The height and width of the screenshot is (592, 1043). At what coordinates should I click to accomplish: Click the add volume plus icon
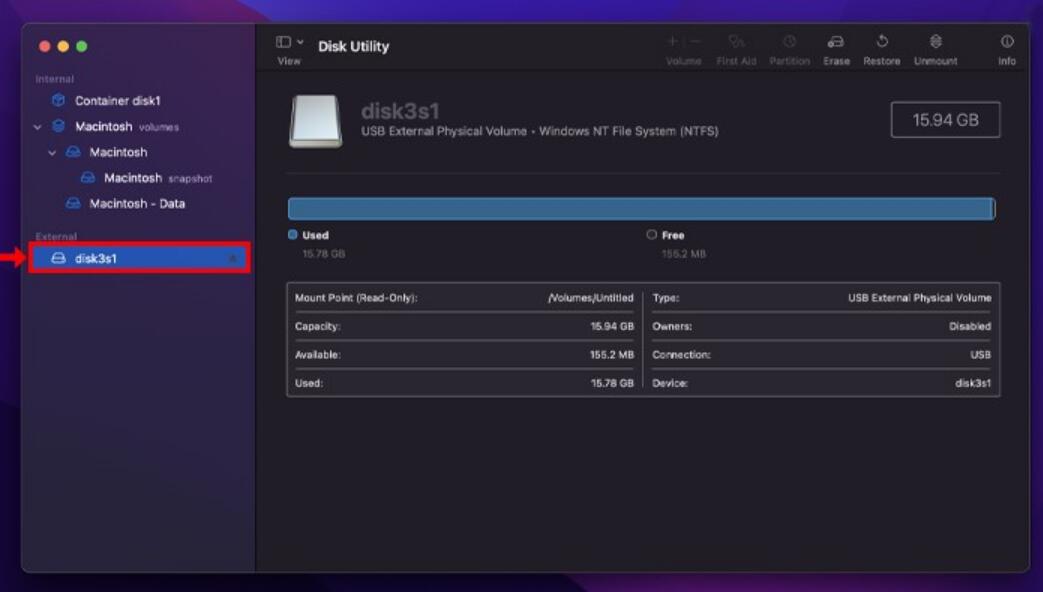point(672,41)
